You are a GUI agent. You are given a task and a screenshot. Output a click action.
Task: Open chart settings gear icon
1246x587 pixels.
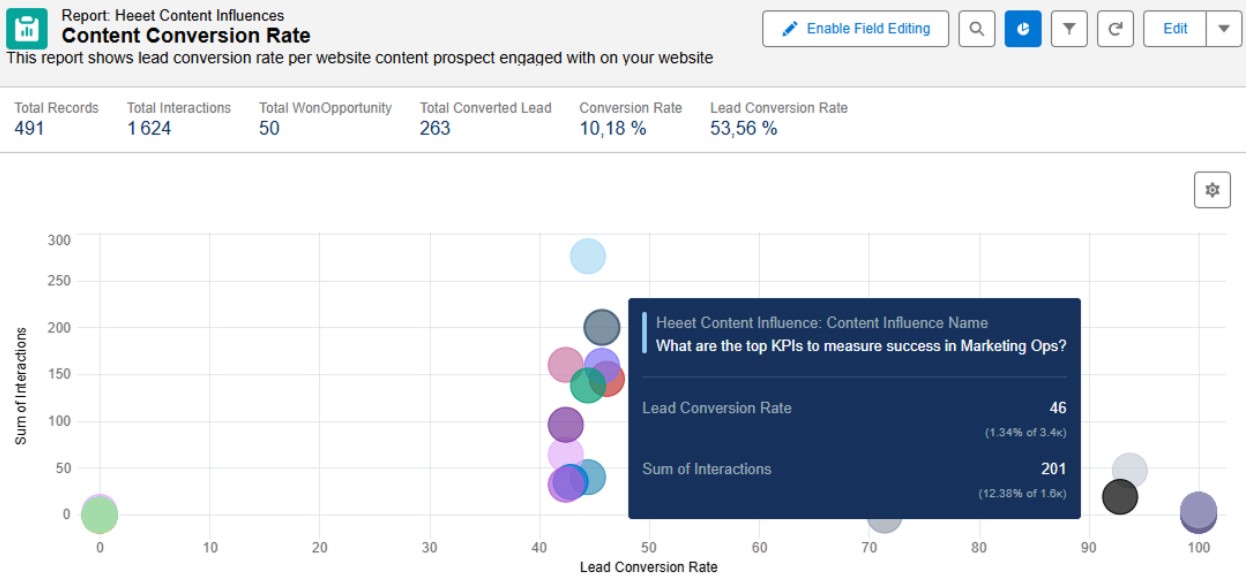tap(1212, 190)
